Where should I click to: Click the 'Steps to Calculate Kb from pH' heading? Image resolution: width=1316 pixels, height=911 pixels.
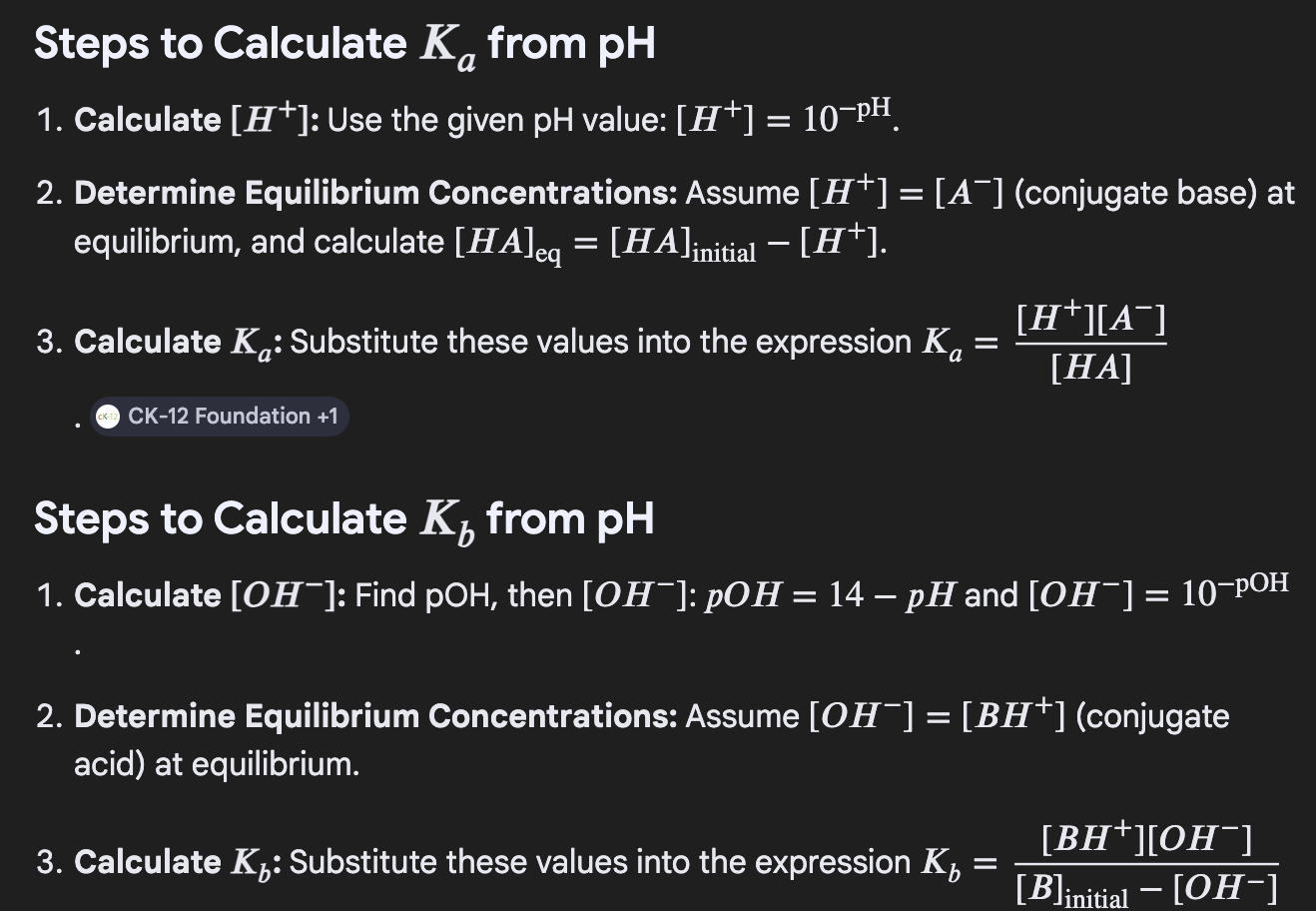pyautogui.click(x=343, y=519)
